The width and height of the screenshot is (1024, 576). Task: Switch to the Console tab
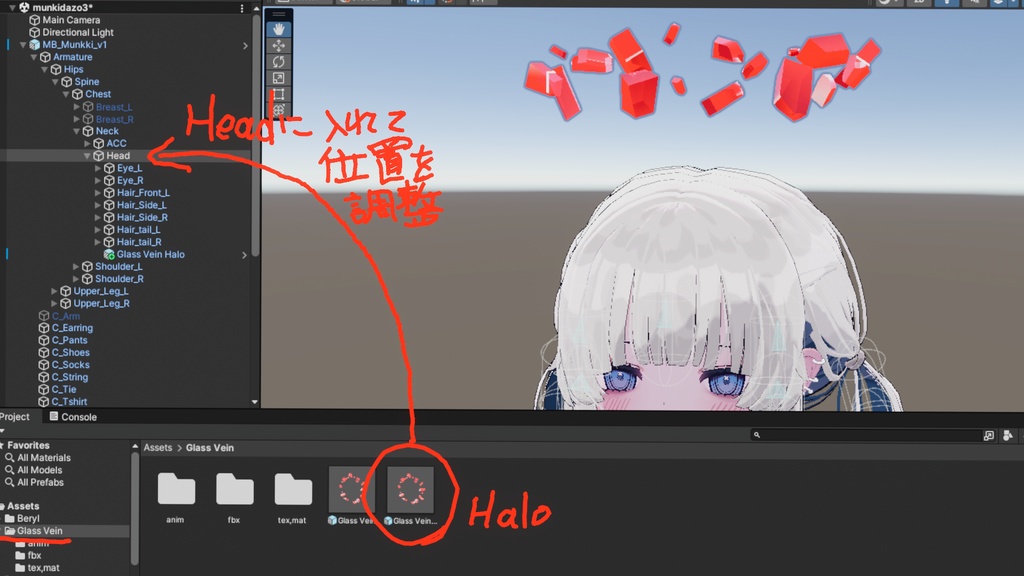pos(73,417)
